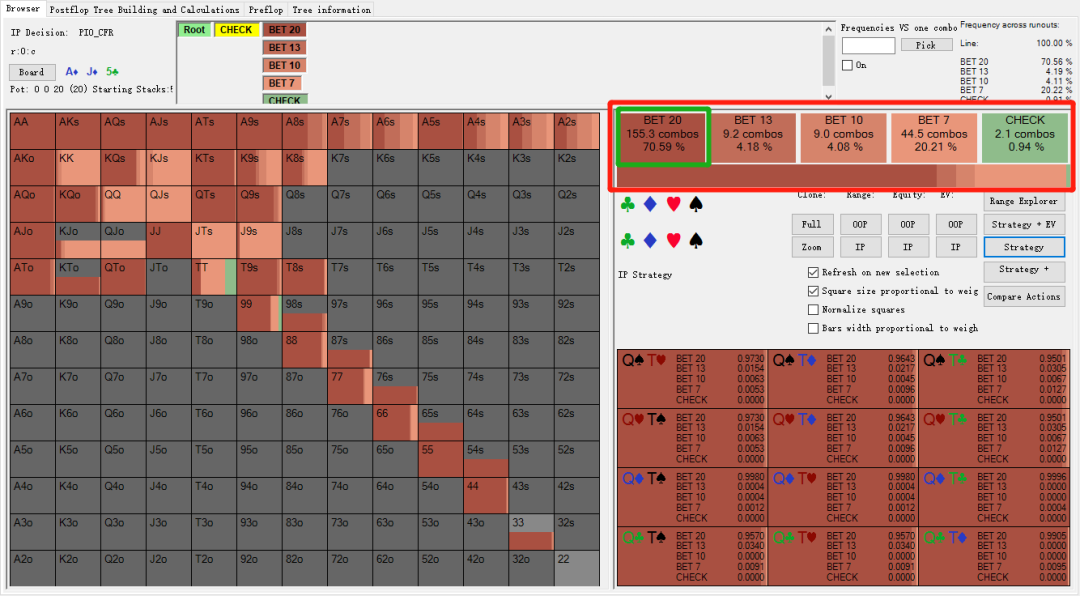Screen dimensions: 1080x596
Task: Click the A2s cell in hand matrix
Action: coord(577,131)
